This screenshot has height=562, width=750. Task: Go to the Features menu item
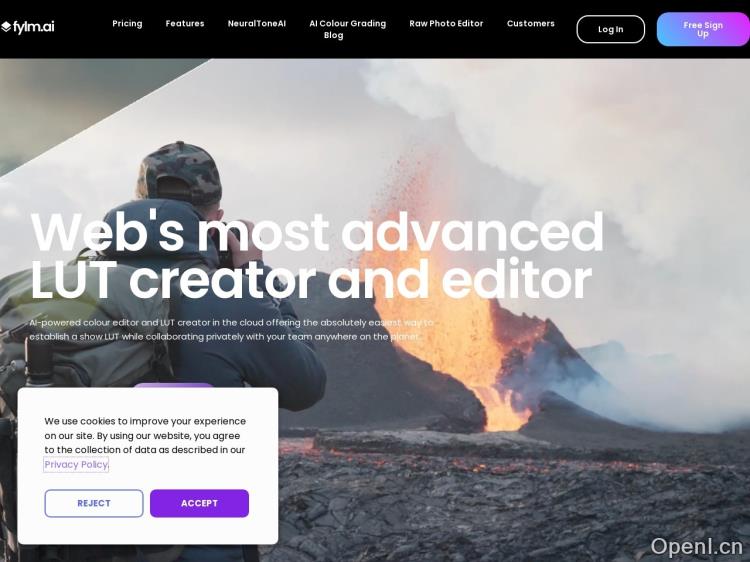pyautogui.click(x=185, y=23)
